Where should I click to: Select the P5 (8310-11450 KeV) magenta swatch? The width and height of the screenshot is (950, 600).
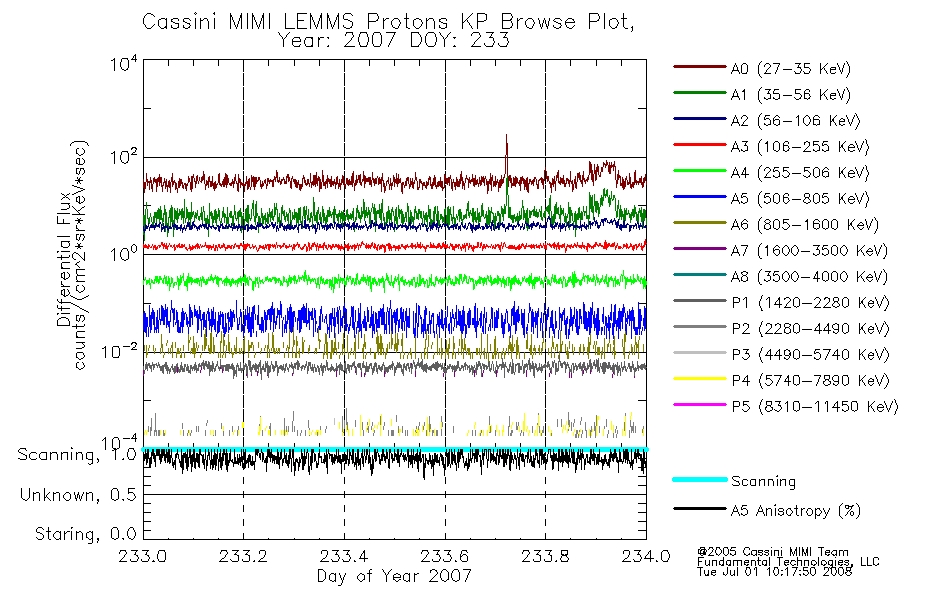tap(700, 405)
